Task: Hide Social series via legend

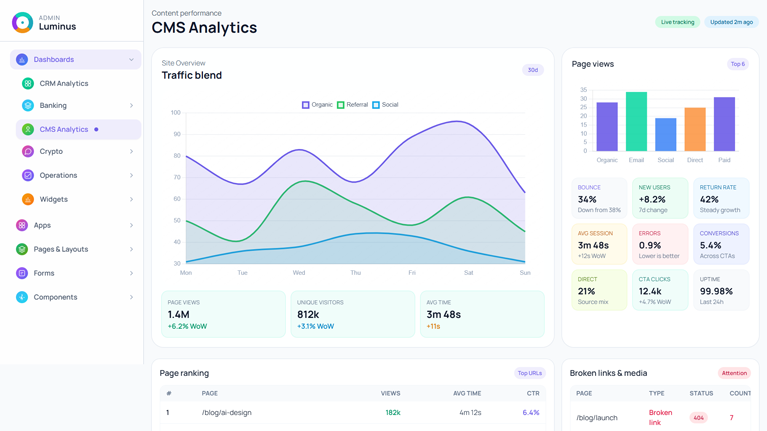Action: point(385,105)
